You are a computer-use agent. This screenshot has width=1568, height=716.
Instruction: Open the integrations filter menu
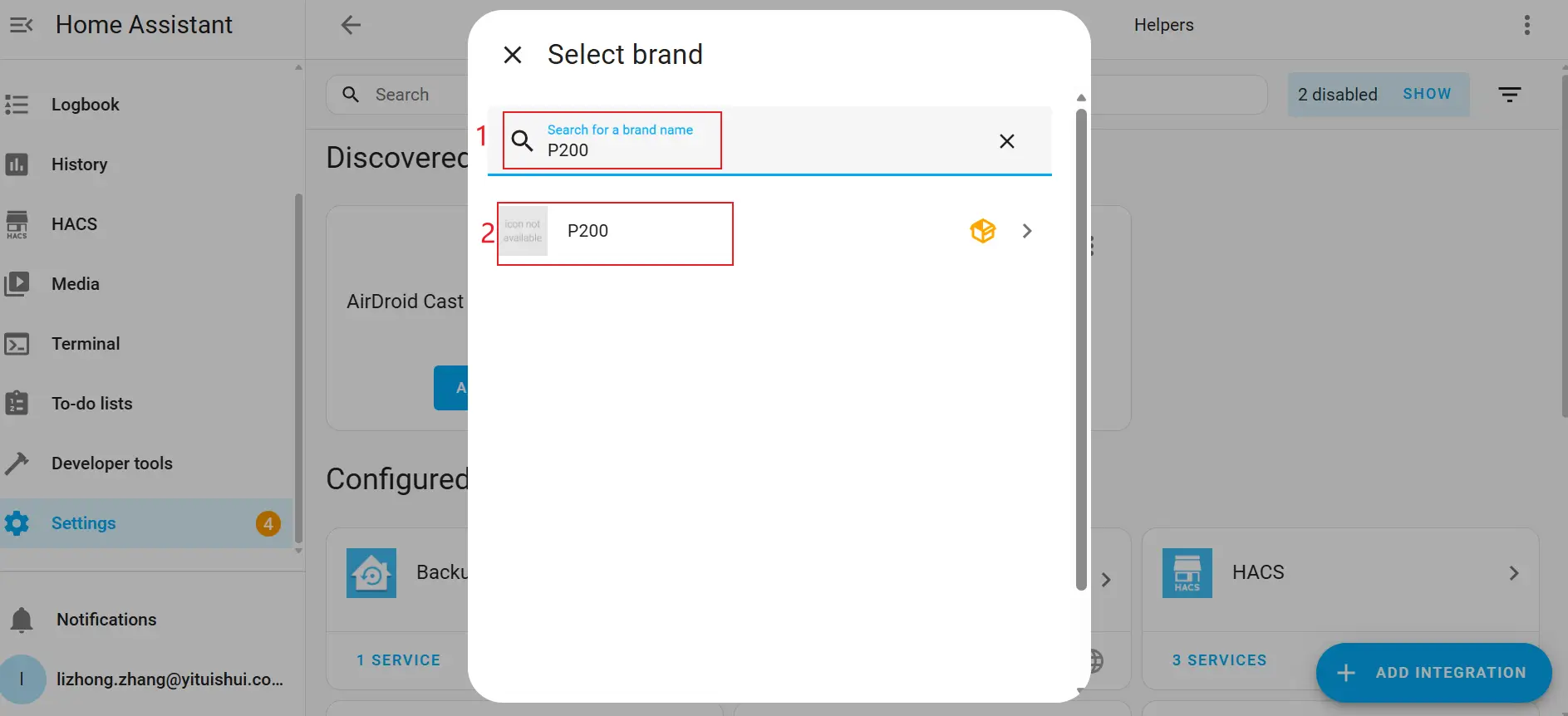1509,95
